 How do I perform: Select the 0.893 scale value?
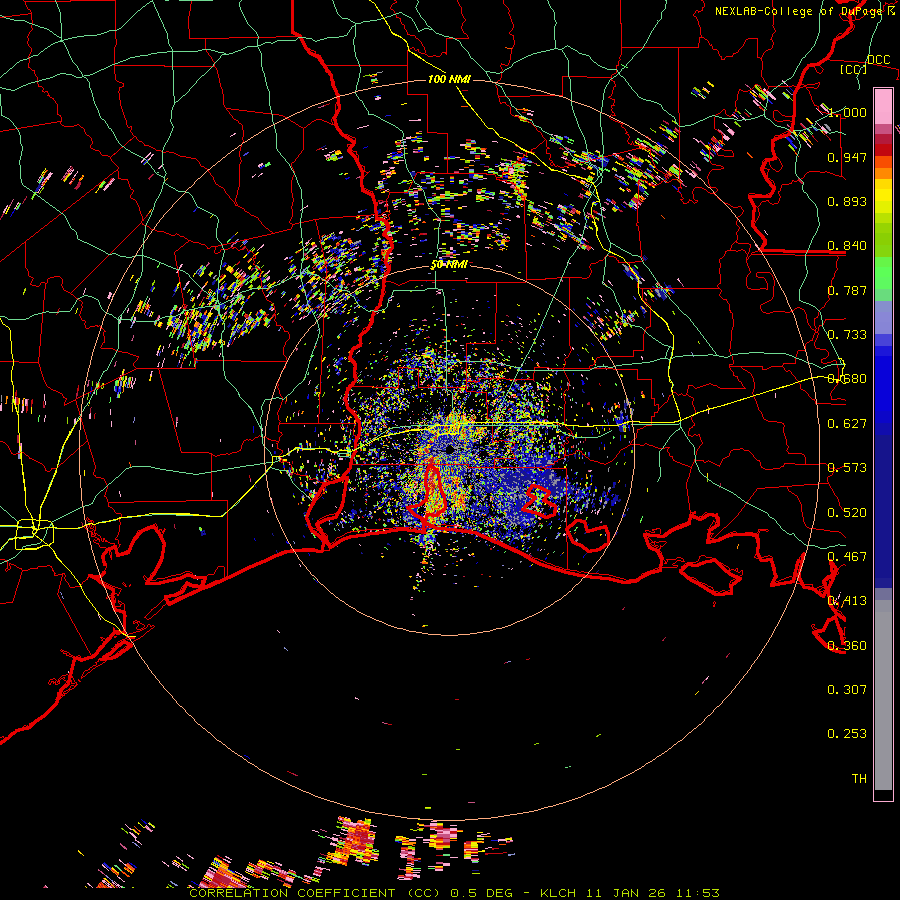[x=847, y=201]
